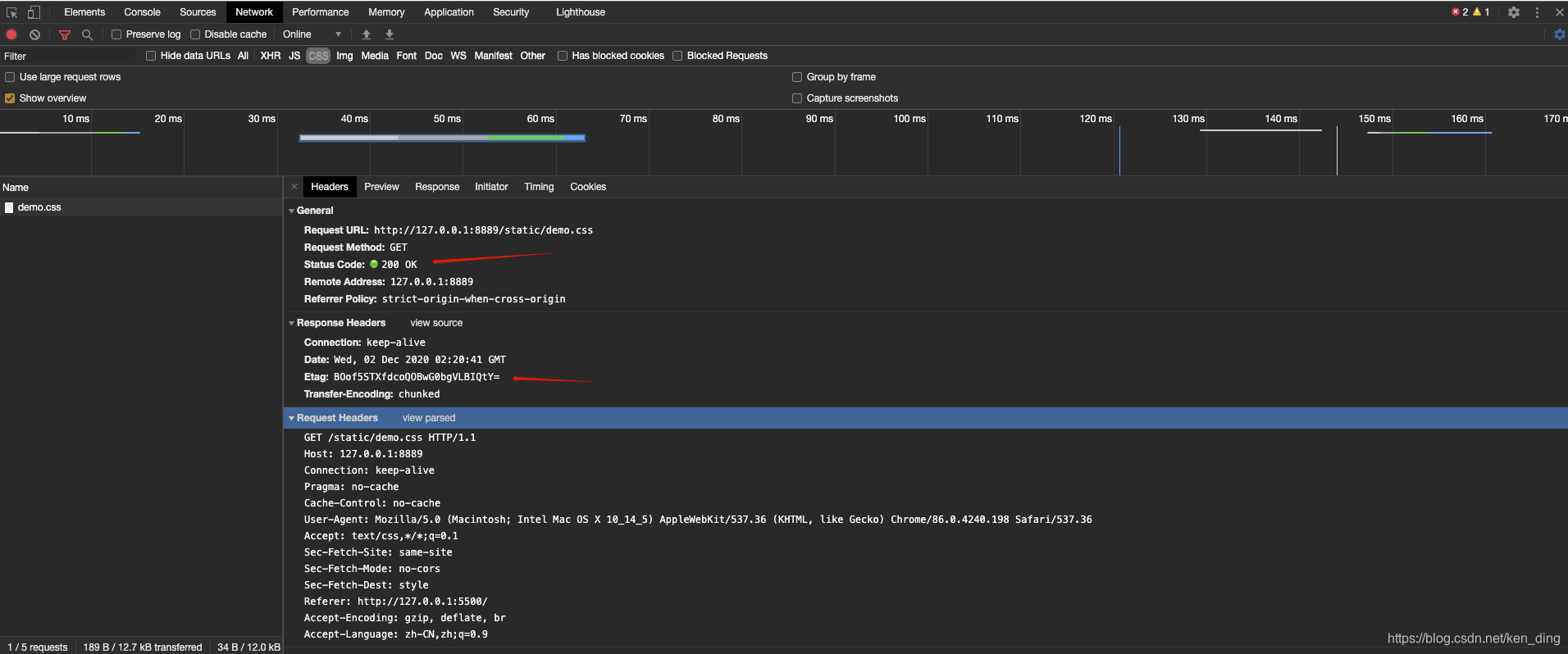Click the overview bar near 50 ms

click(x=443, y=138)
